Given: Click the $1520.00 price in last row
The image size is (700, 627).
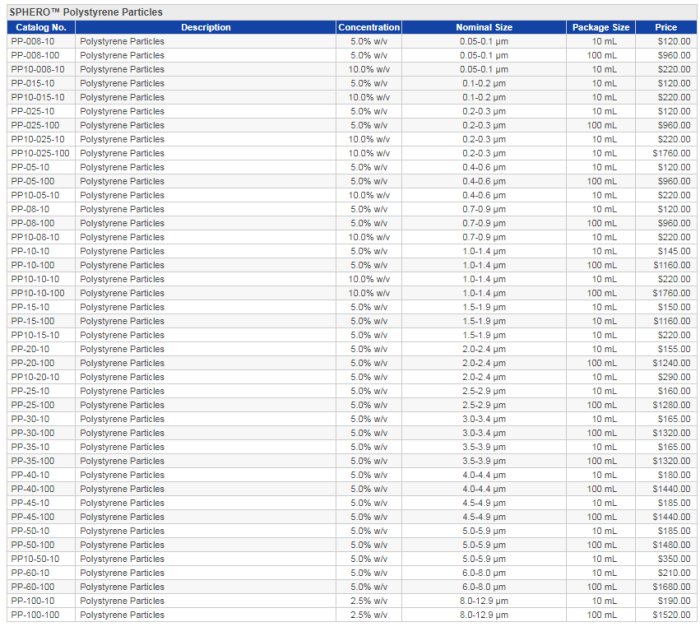Looking at the screenshot, I should 670,615.
